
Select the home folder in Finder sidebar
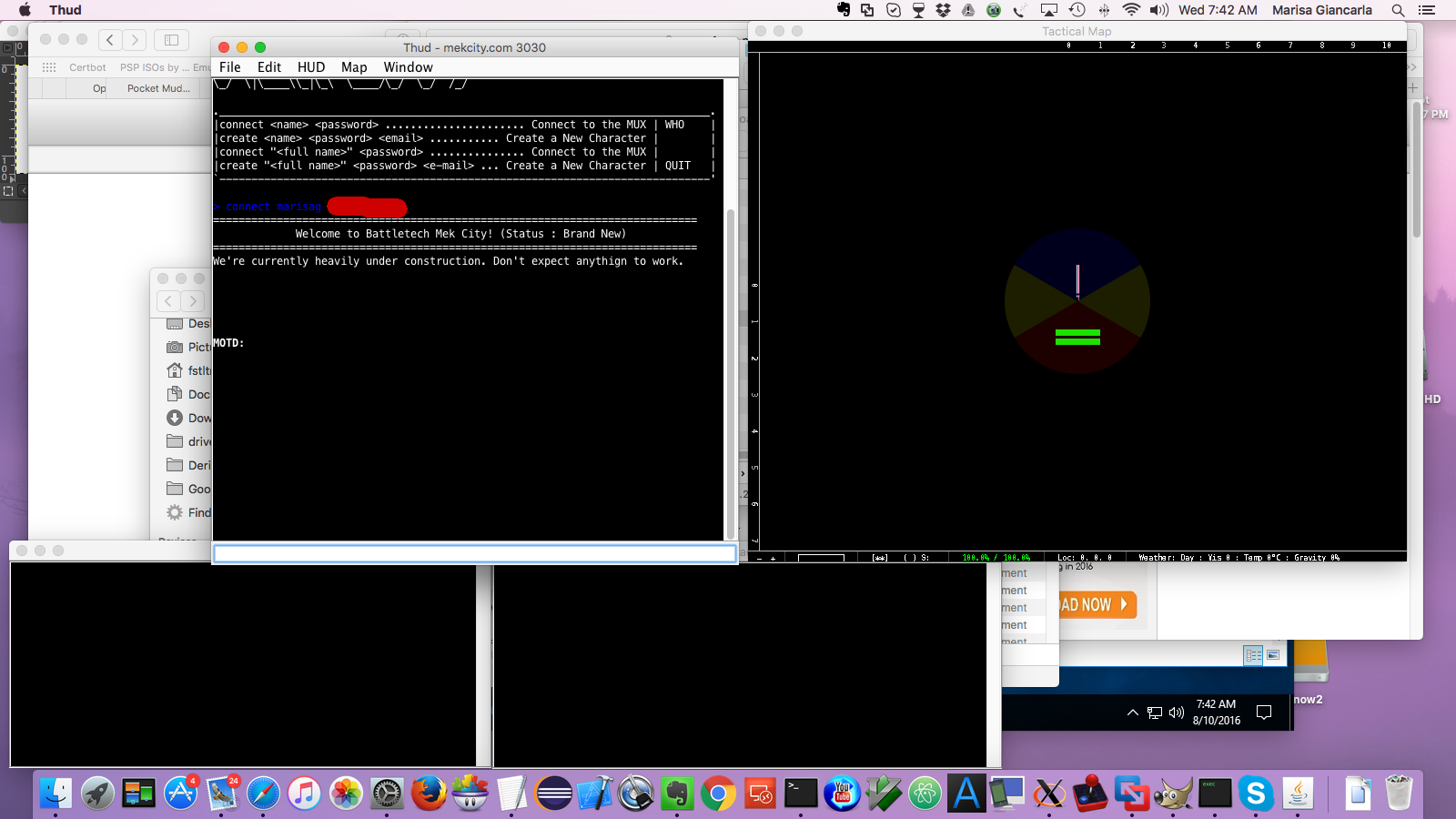click(188, 370)
